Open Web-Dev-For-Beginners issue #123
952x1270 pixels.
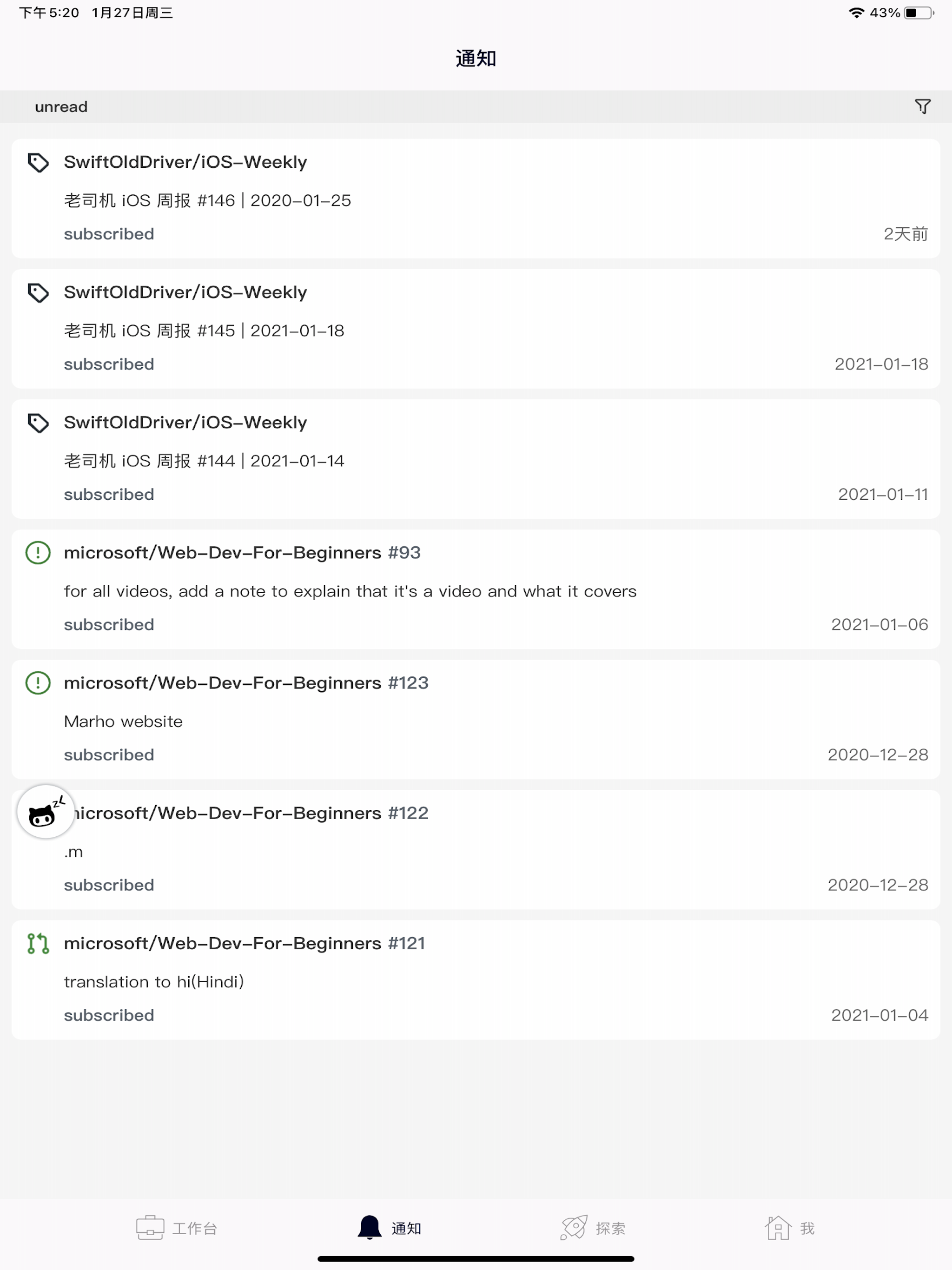point(476,721)
